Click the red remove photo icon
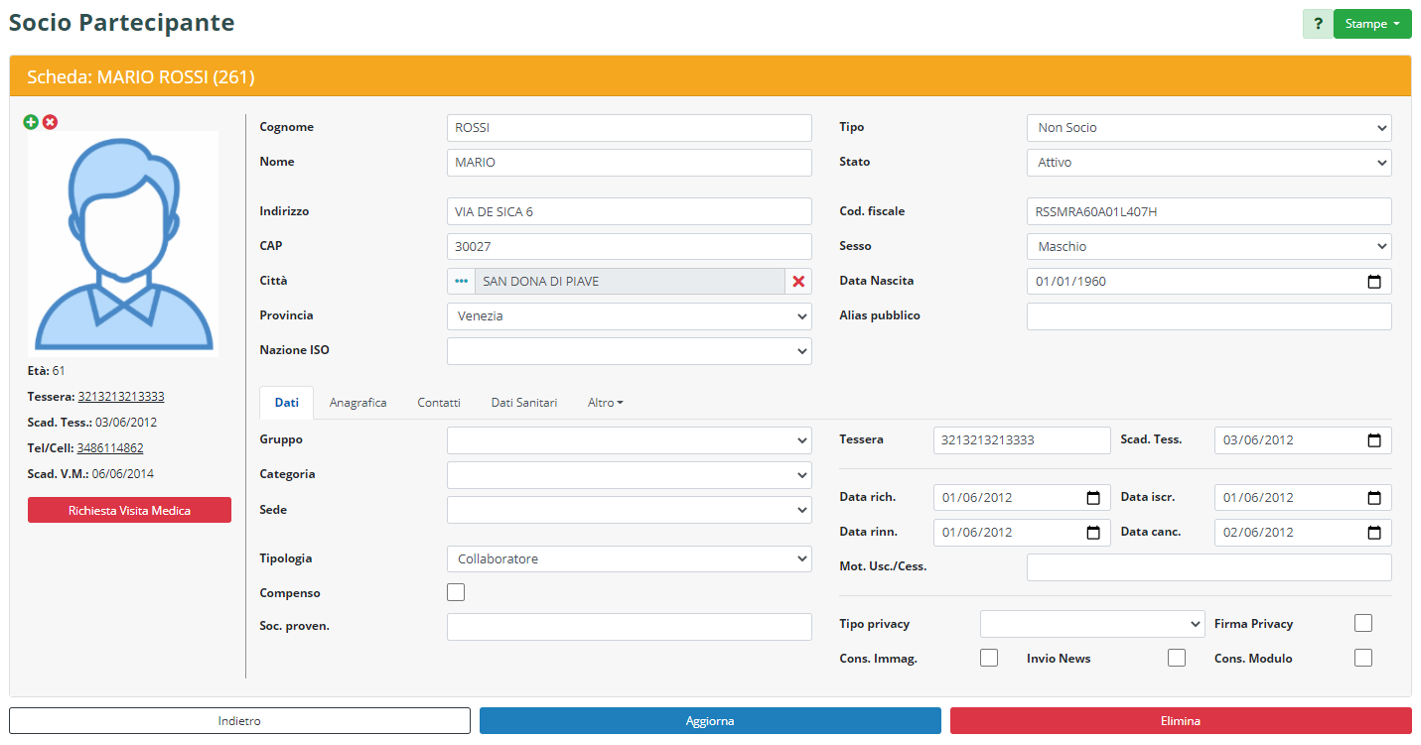This screenshot has width=1421, height=745. (50, 122)
